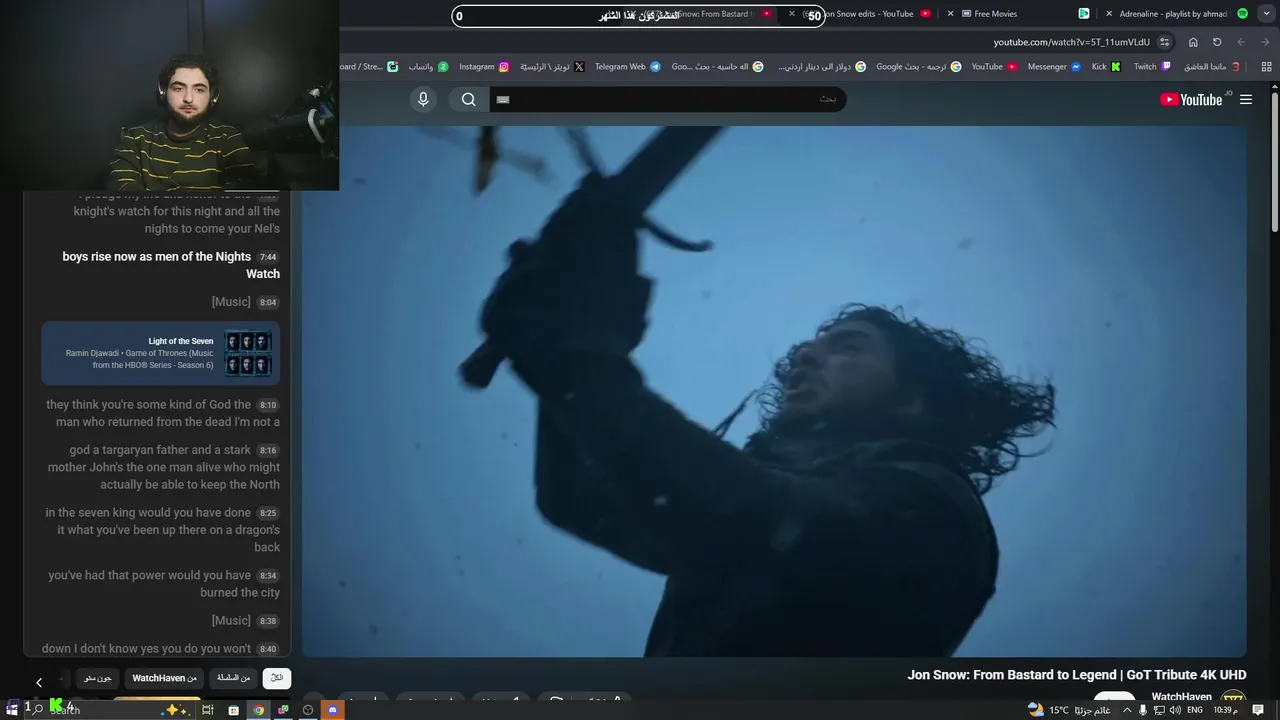Open Windows Start menu
1280x720 pixels.
click(13, 709)
